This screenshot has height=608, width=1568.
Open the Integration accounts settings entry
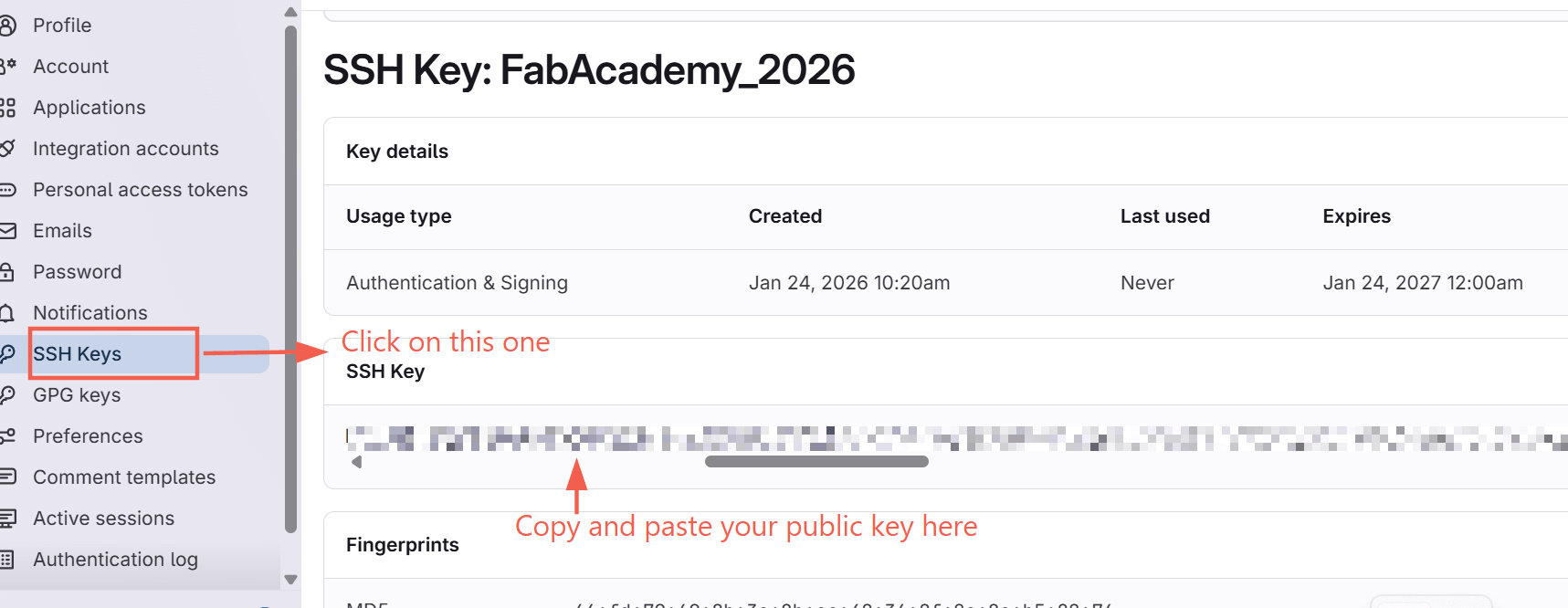tap(125, 148)
